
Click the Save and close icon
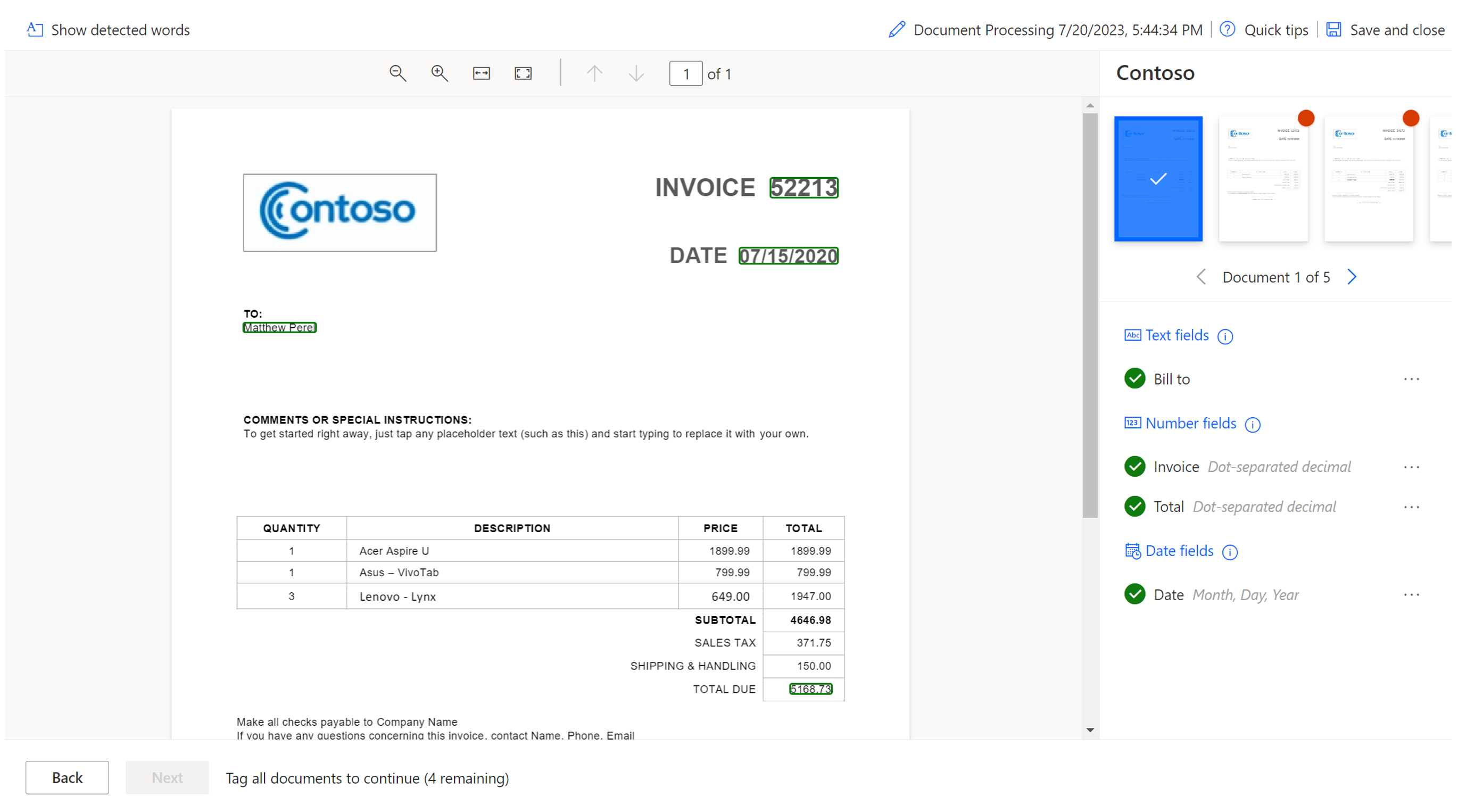point(1335,29)
